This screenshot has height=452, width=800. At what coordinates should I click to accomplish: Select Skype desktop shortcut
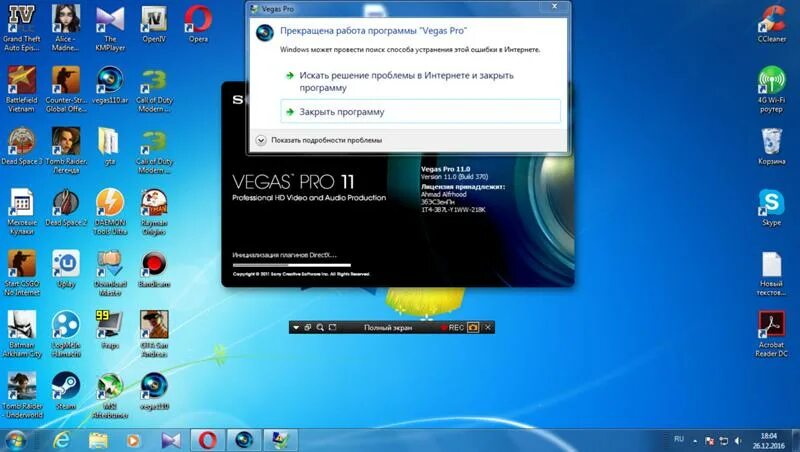771,207
